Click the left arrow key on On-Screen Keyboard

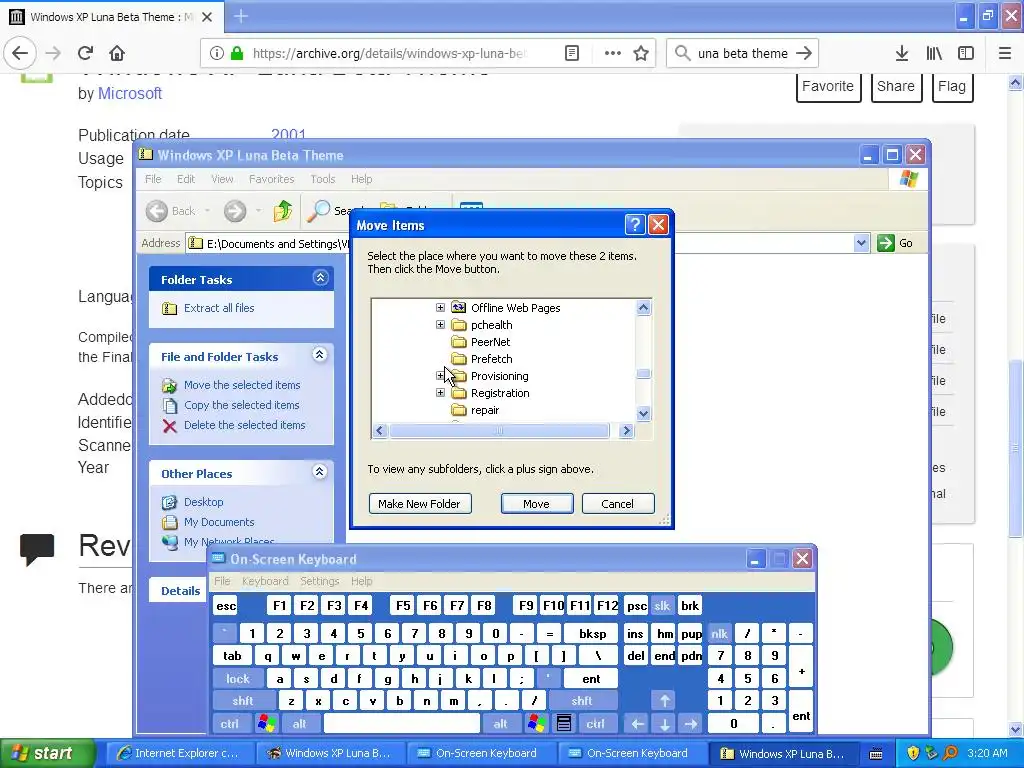(x=637, y=723)
